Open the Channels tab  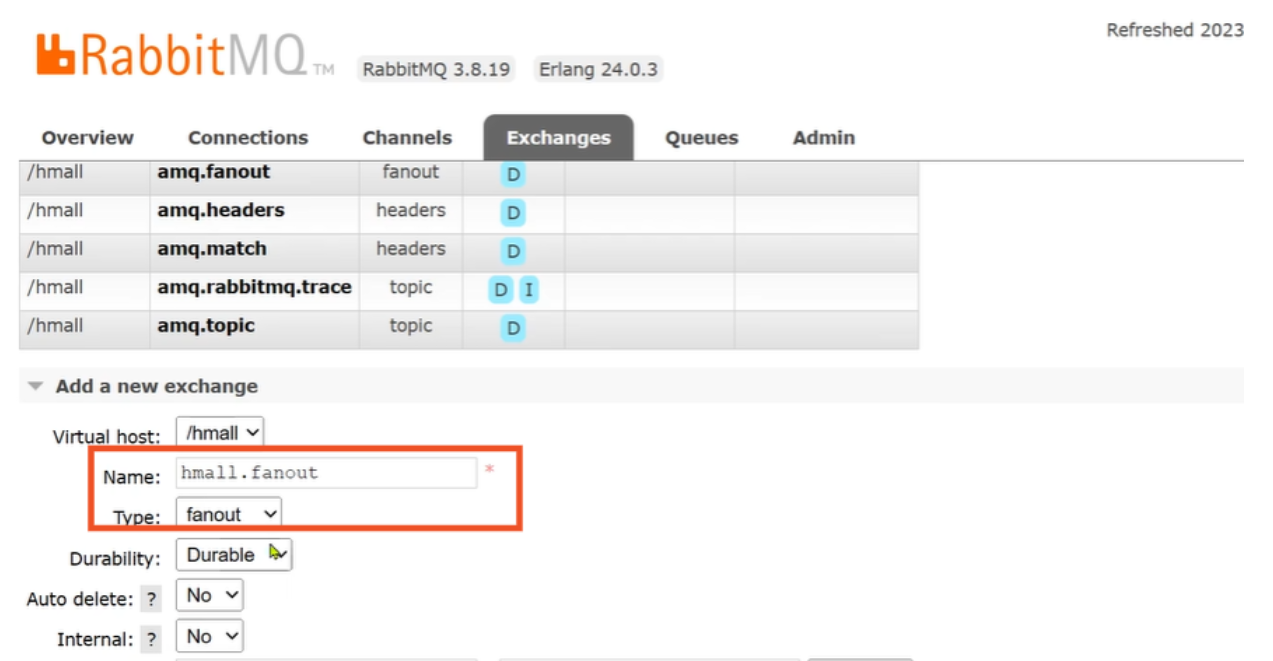pyautogui.click(x=407, y=138)
